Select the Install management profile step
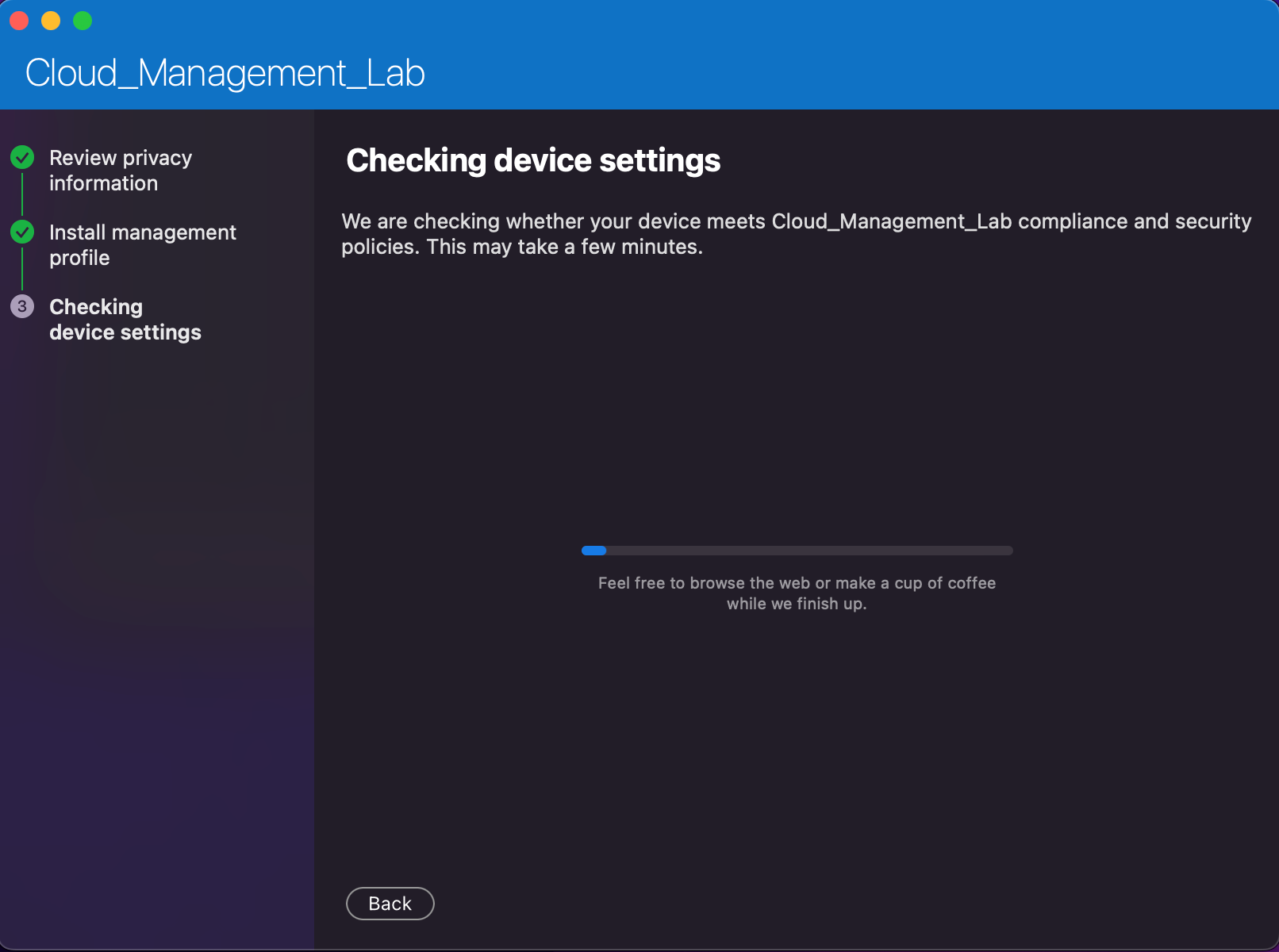This screenshot has height=952, width=1279. 142,245
